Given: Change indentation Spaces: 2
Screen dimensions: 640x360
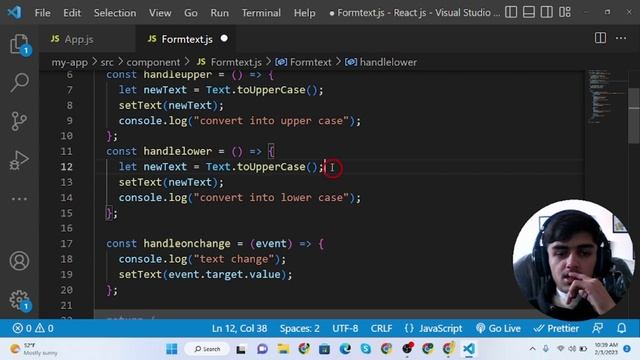Looking at the screenshot, I should click(x=300, y=328).
